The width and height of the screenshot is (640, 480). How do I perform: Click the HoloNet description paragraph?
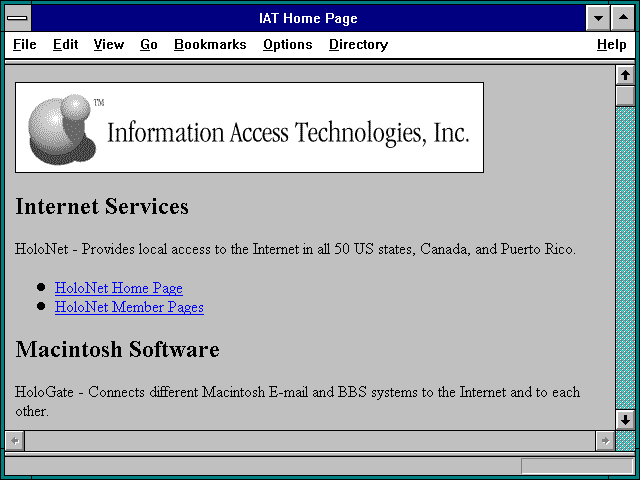(295, 249)
